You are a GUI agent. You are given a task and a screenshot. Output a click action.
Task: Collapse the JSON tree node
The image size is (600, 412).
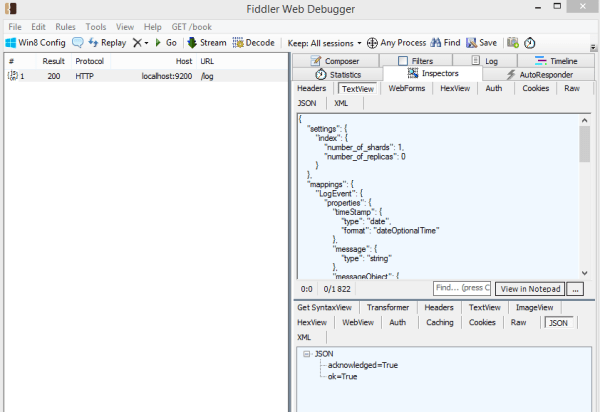click(x=306, y=354)
